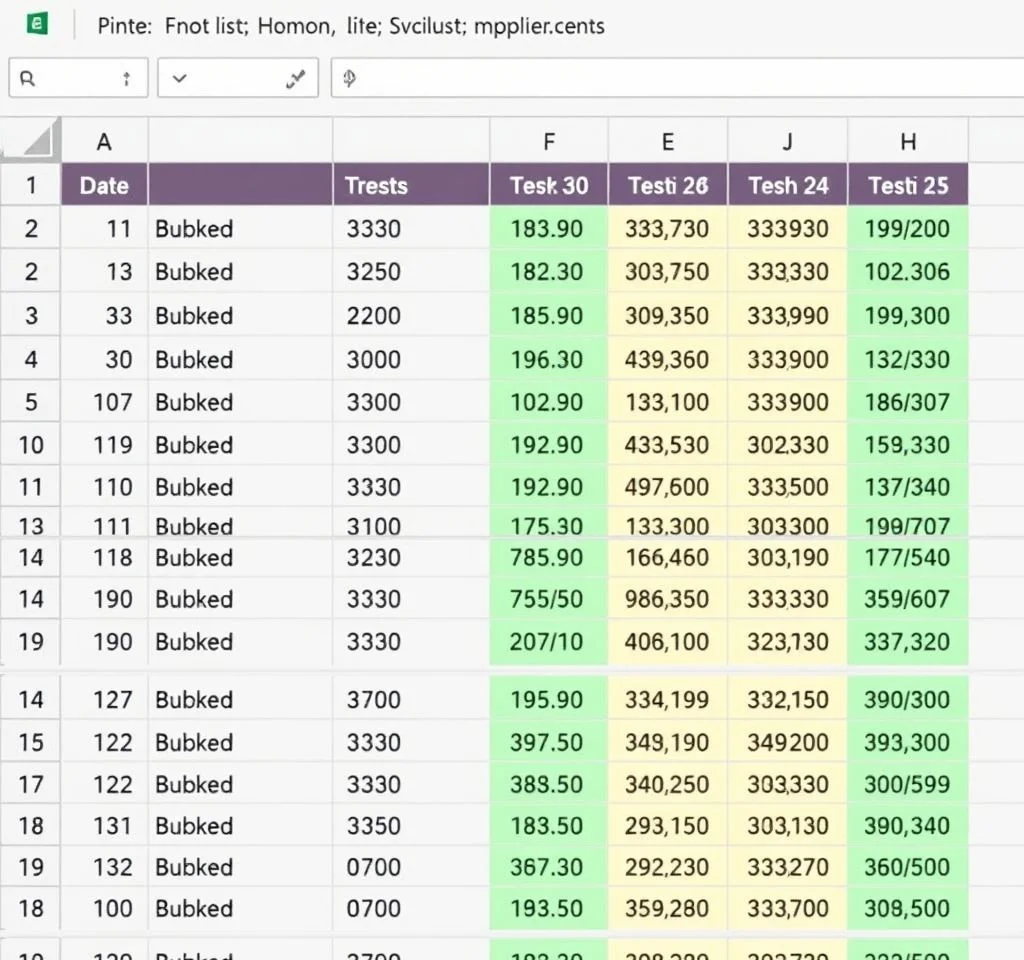The height and width of the screenshot is (960, 1024).
Task: Click the up-down arrow in name box
Action: coord(126,79)
